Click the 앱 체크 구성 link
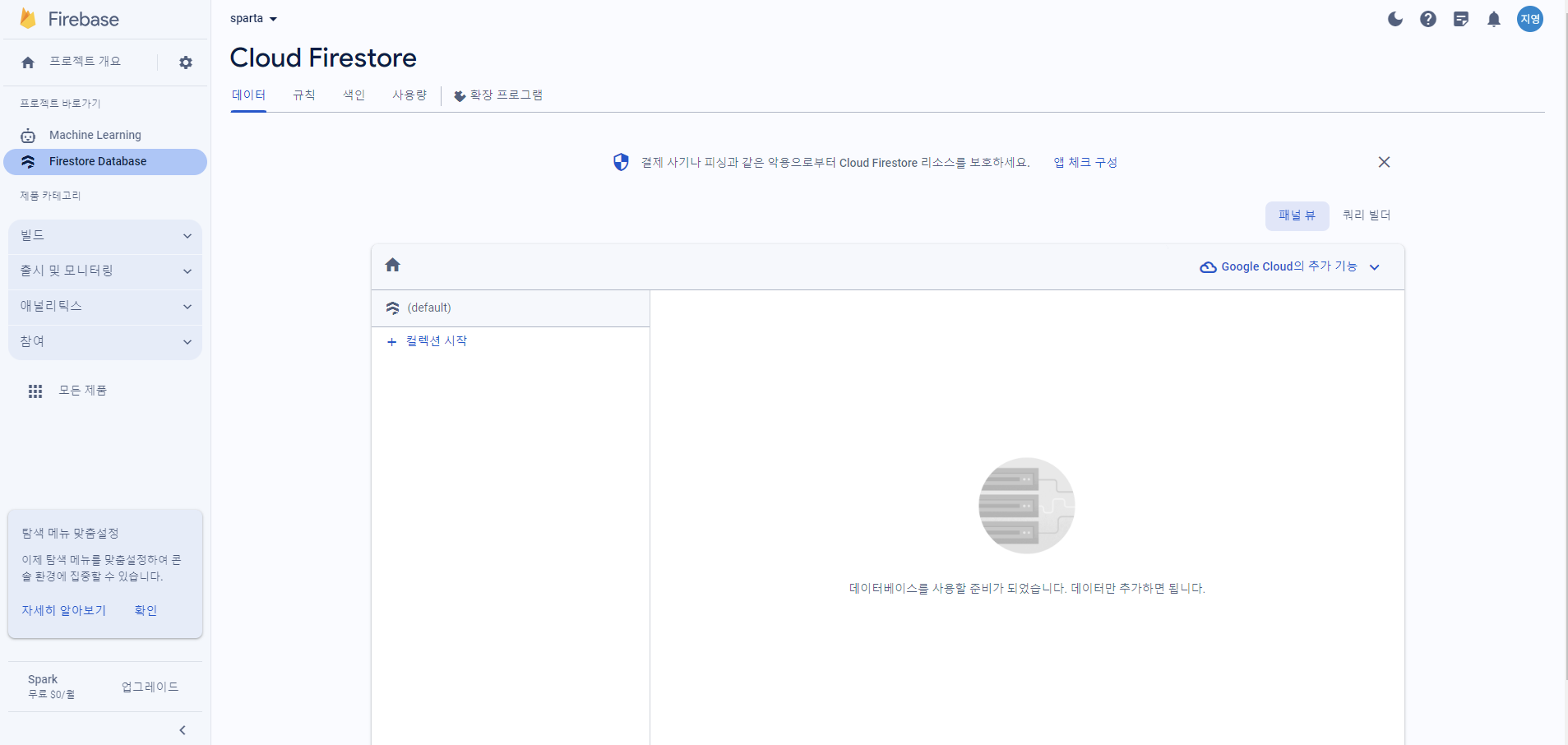The height and width of the screenshot is (745, 1568). 1085,163
